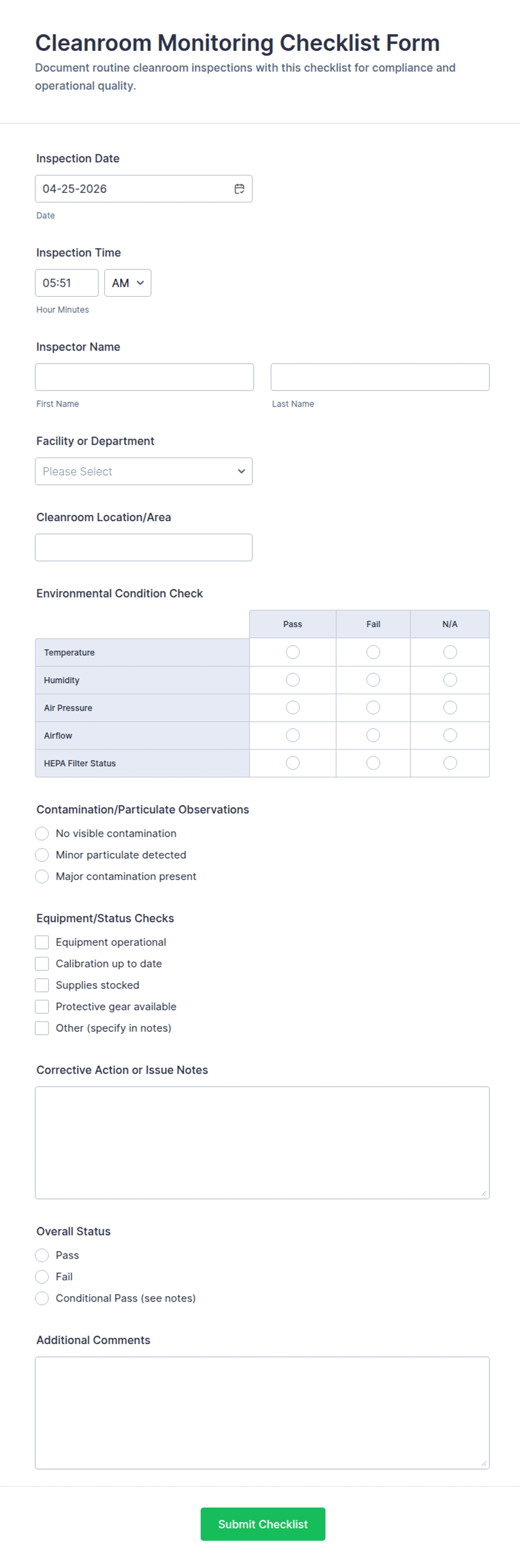The image size is (520, 1568).
Task: Select Pass for HEPA Filter Status
Action: tap(292, 762)
